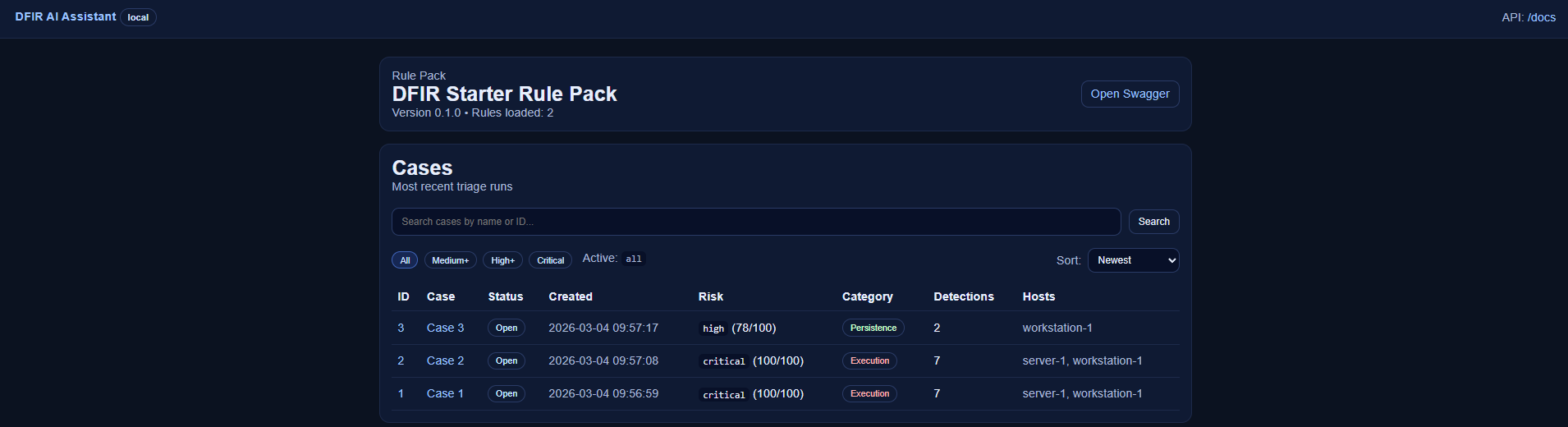This screenshot has width=1568, height=427.
Task: Expand the Sort dropdown set to Newest
Action: click(1133, 260)
